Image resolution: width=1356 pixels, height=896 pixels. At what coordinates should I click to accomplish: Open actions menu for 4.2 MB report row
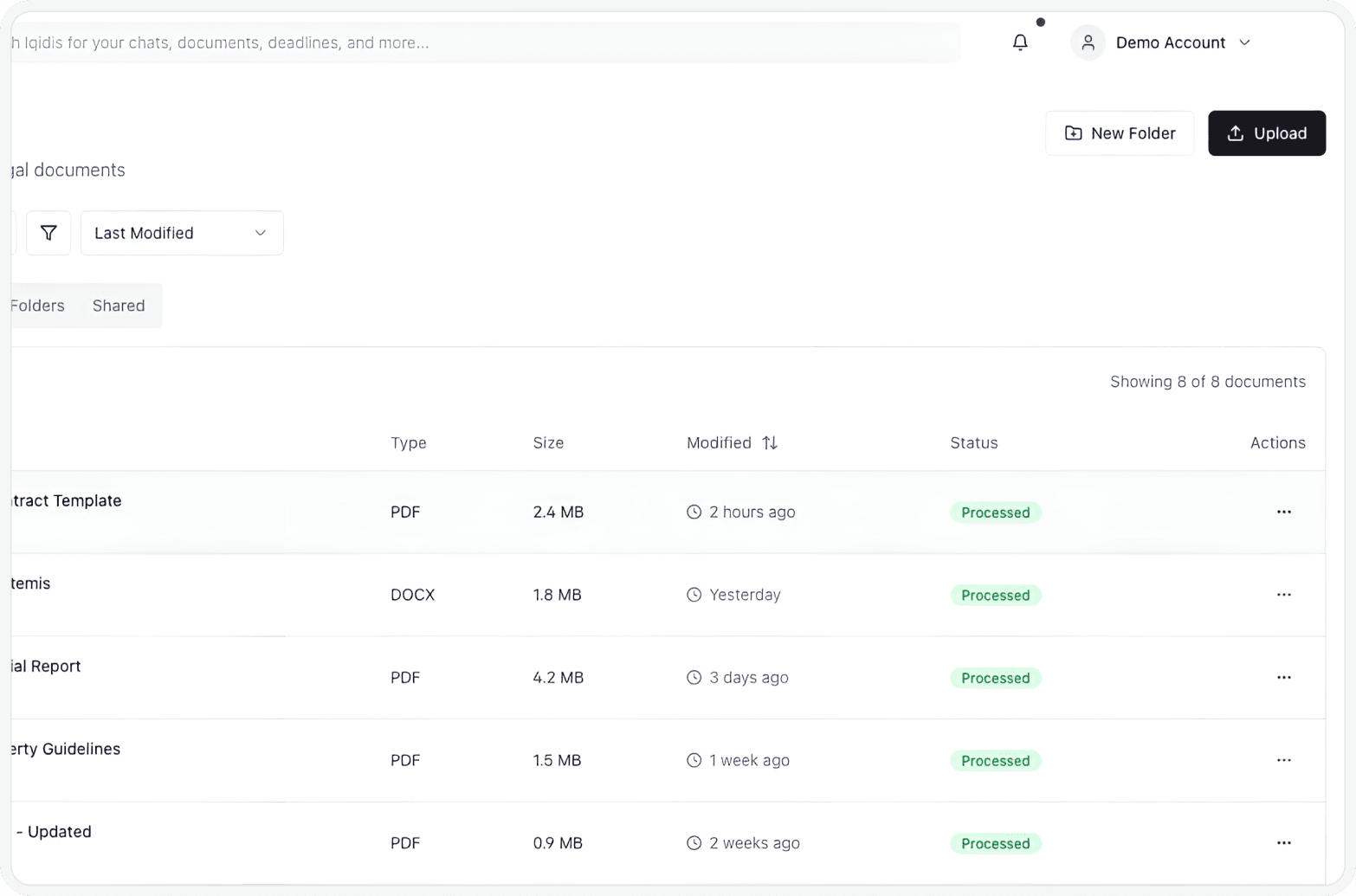(1283, 677)
